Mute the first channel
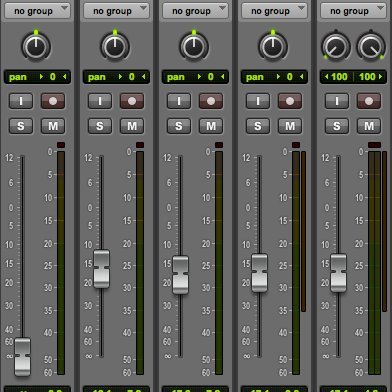 click(53, 126)
